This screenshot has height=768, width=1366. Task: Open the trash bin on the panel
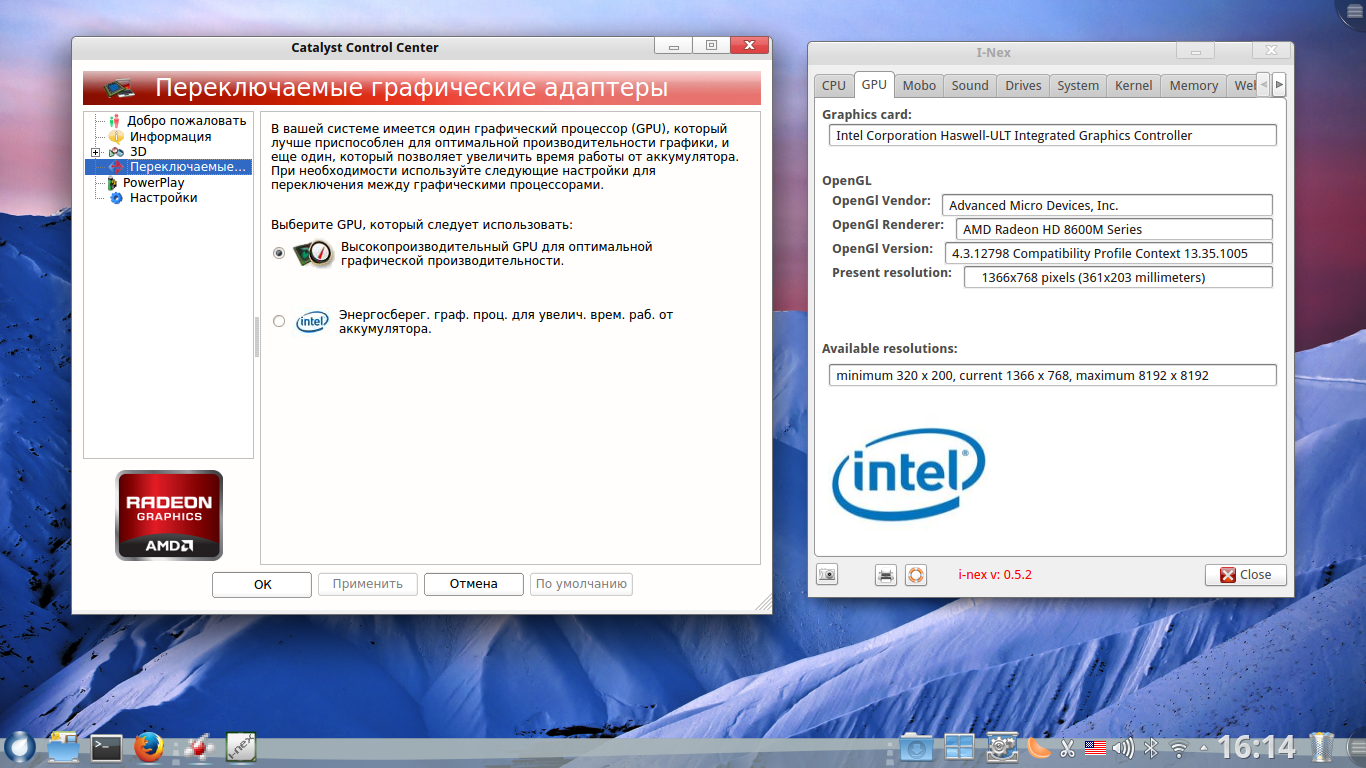tap(1322, 747)
